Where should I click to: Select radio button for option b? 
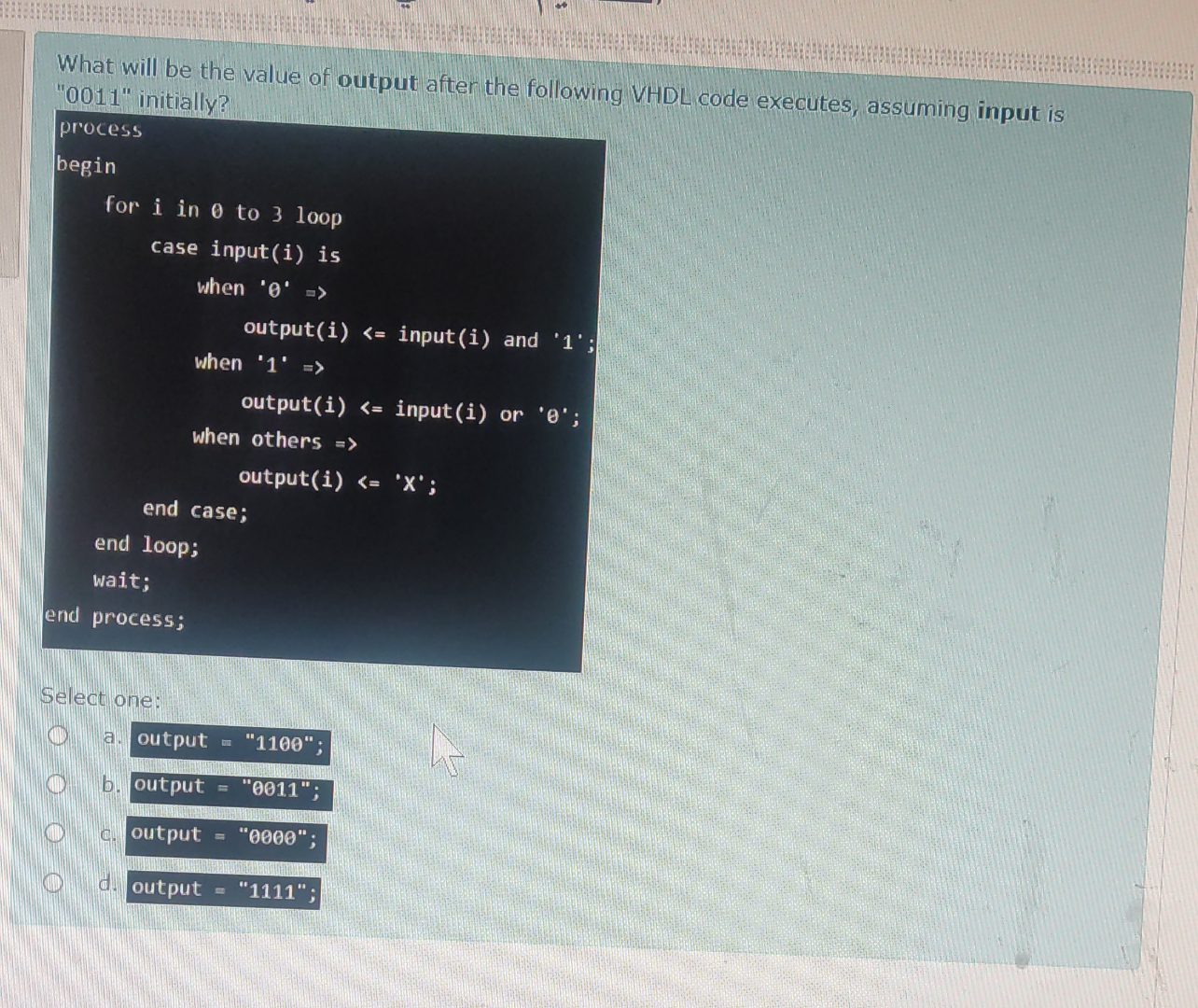click(x=59, y=785)
